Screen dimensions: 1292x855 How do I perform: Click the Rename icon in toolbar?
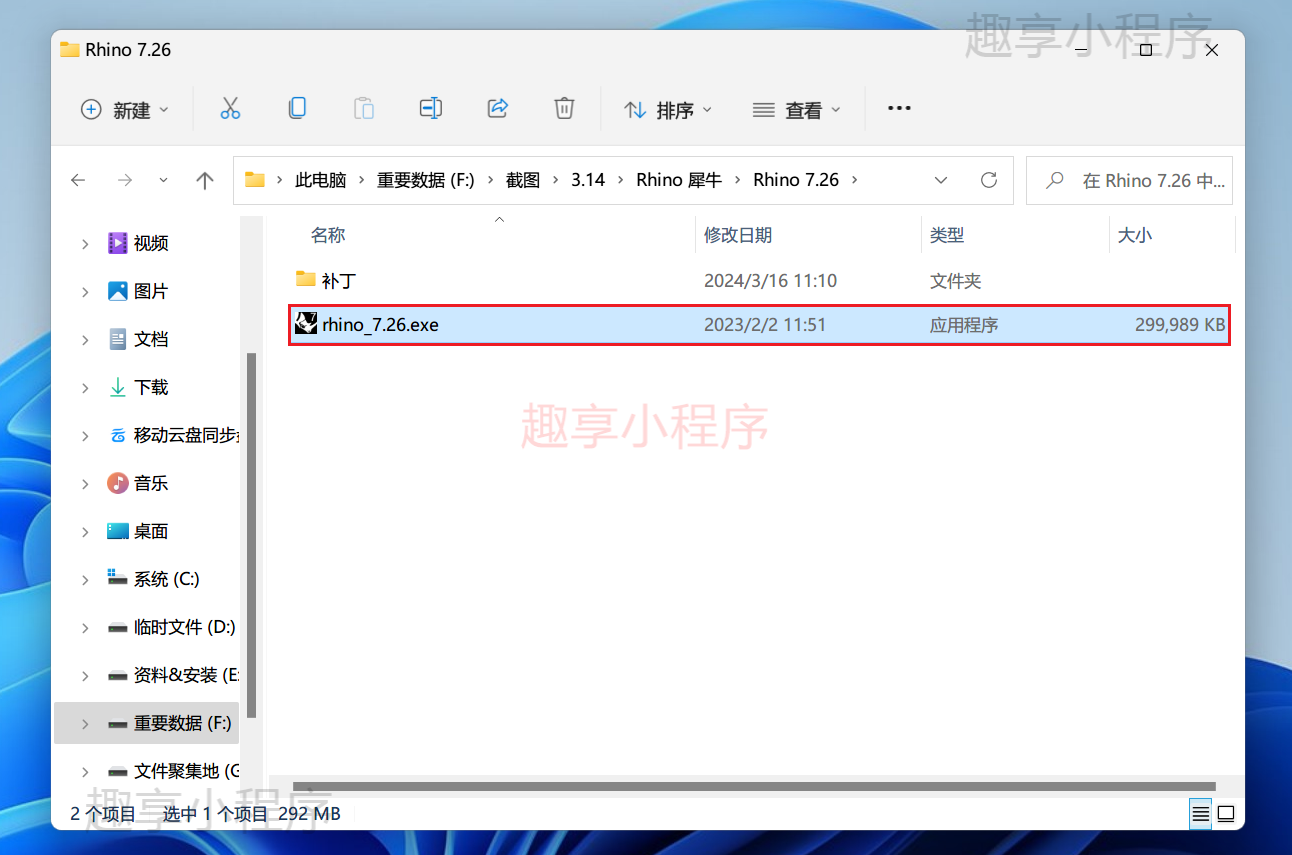[x=431, y=108]
